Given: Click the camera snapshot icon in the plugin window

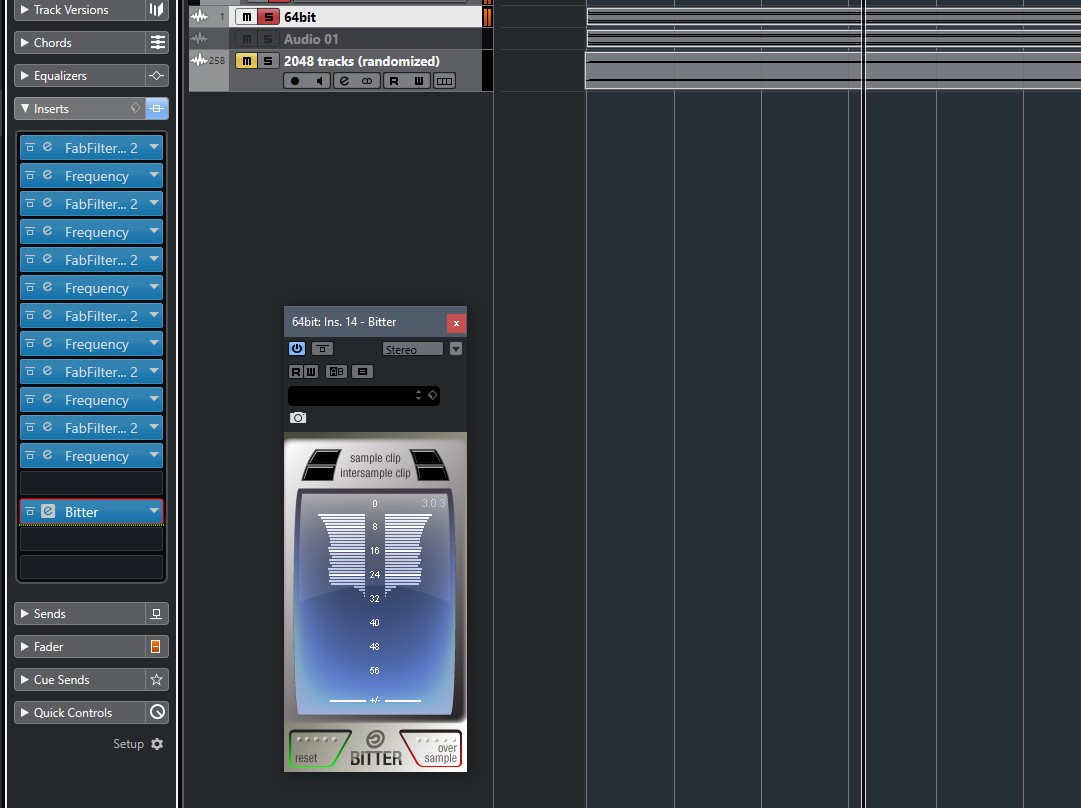Looking at the screenshot, I should tap(298, 418).
